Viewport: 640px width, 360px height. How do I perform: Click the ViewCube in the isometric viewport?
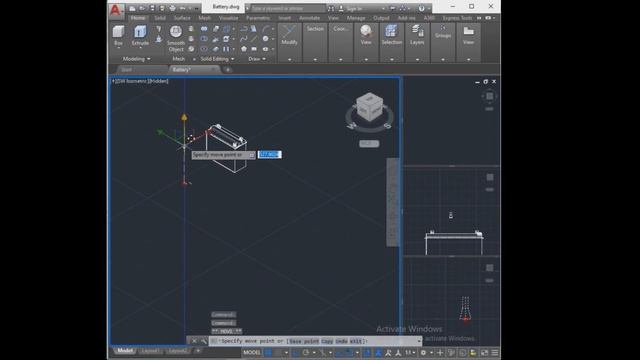370,107
